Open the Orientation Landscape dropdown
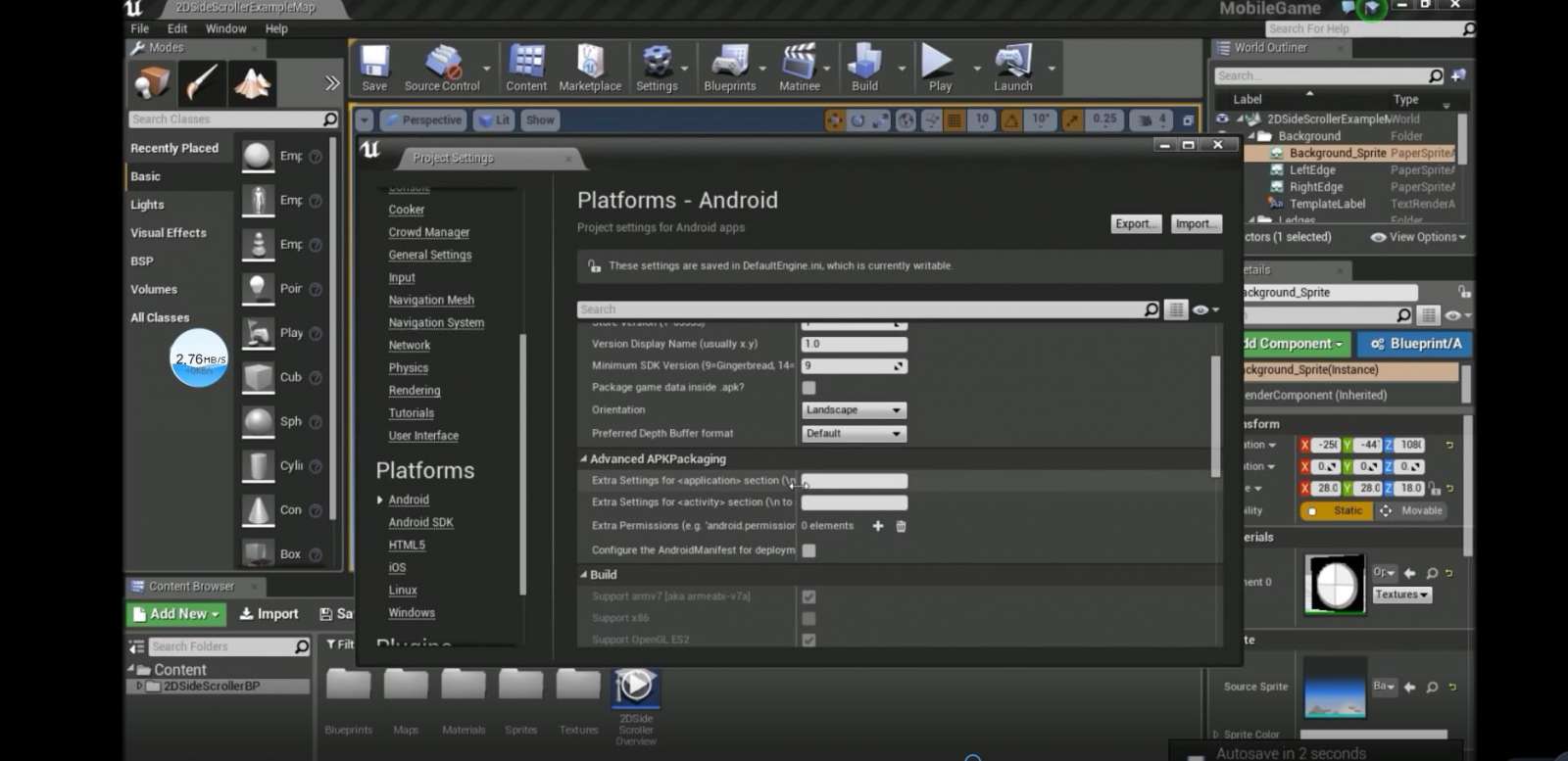 [854, 410]
